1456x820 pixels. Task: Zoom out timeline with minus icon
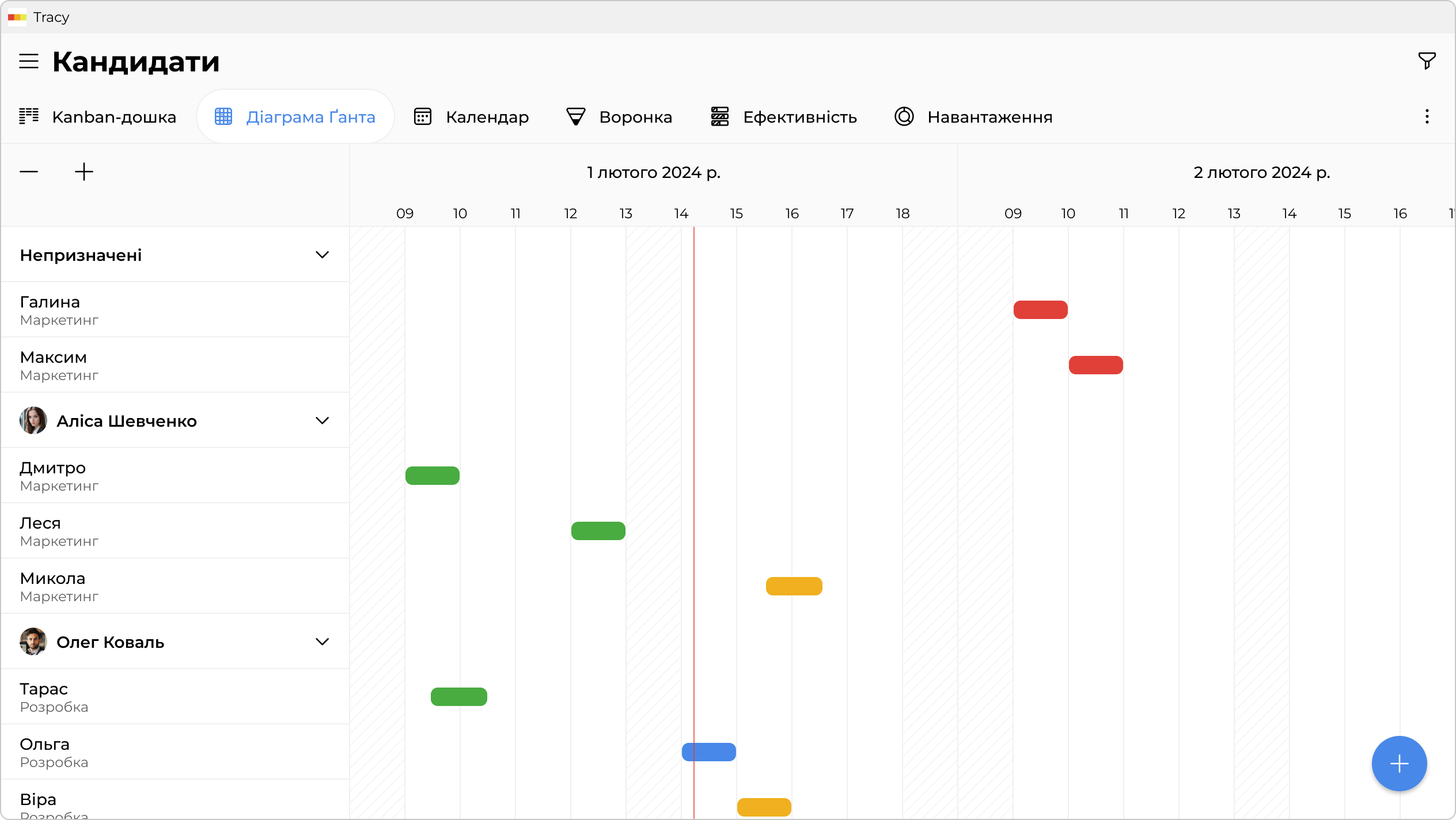[x=29, y=172]
